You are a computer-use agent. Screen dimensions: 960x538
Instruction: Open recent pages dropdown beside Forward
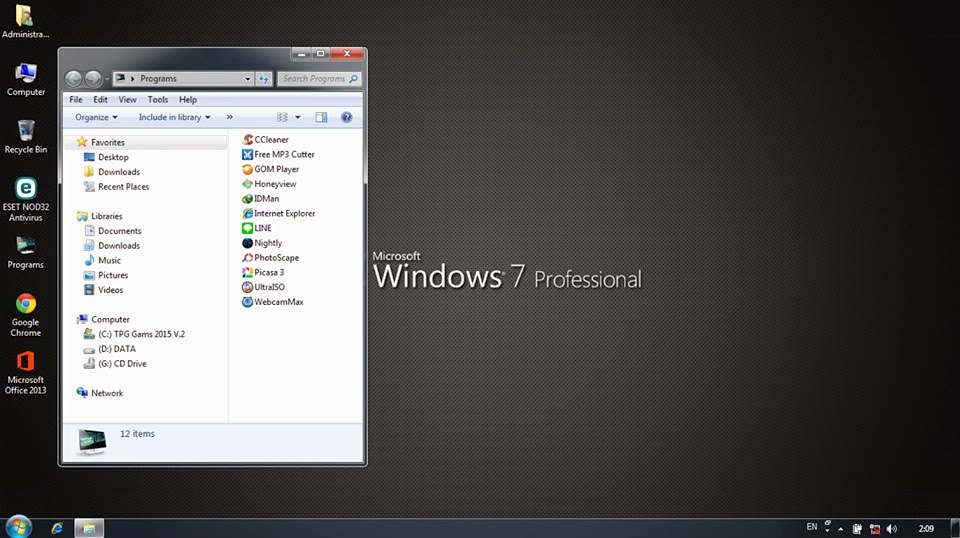coord(107,78)
